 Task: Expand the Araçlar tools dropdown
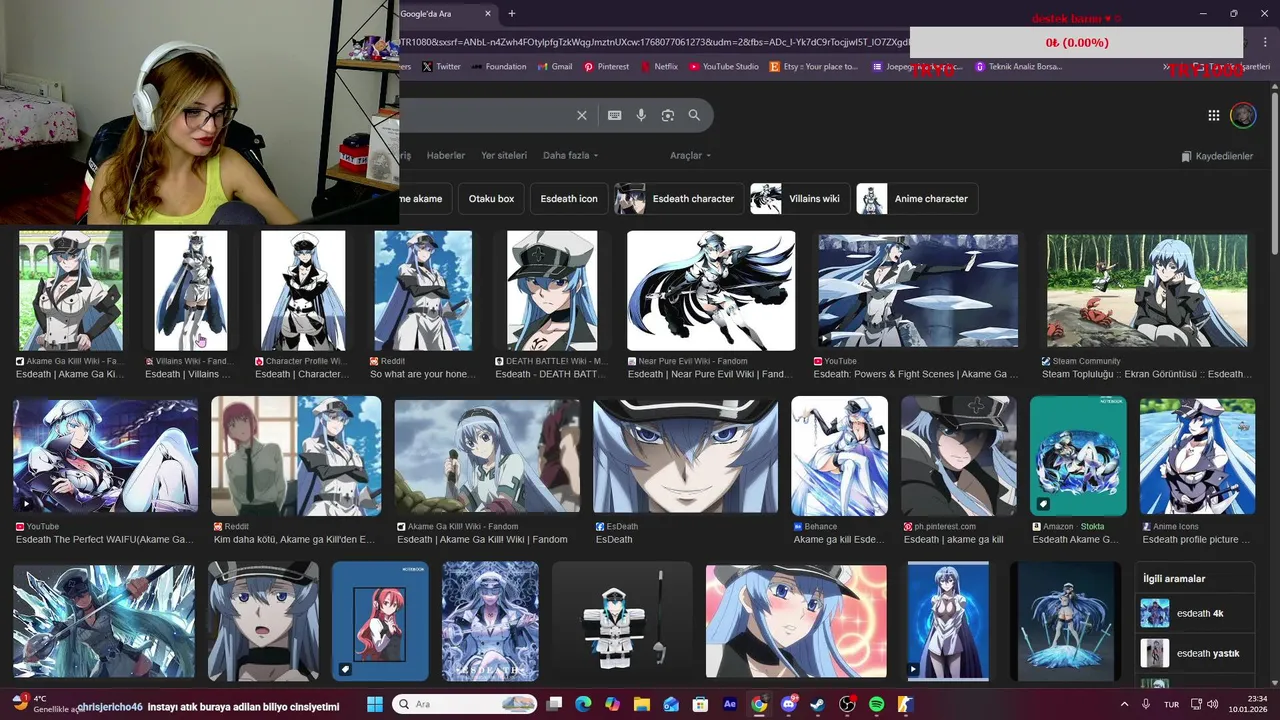pos(690,156)
